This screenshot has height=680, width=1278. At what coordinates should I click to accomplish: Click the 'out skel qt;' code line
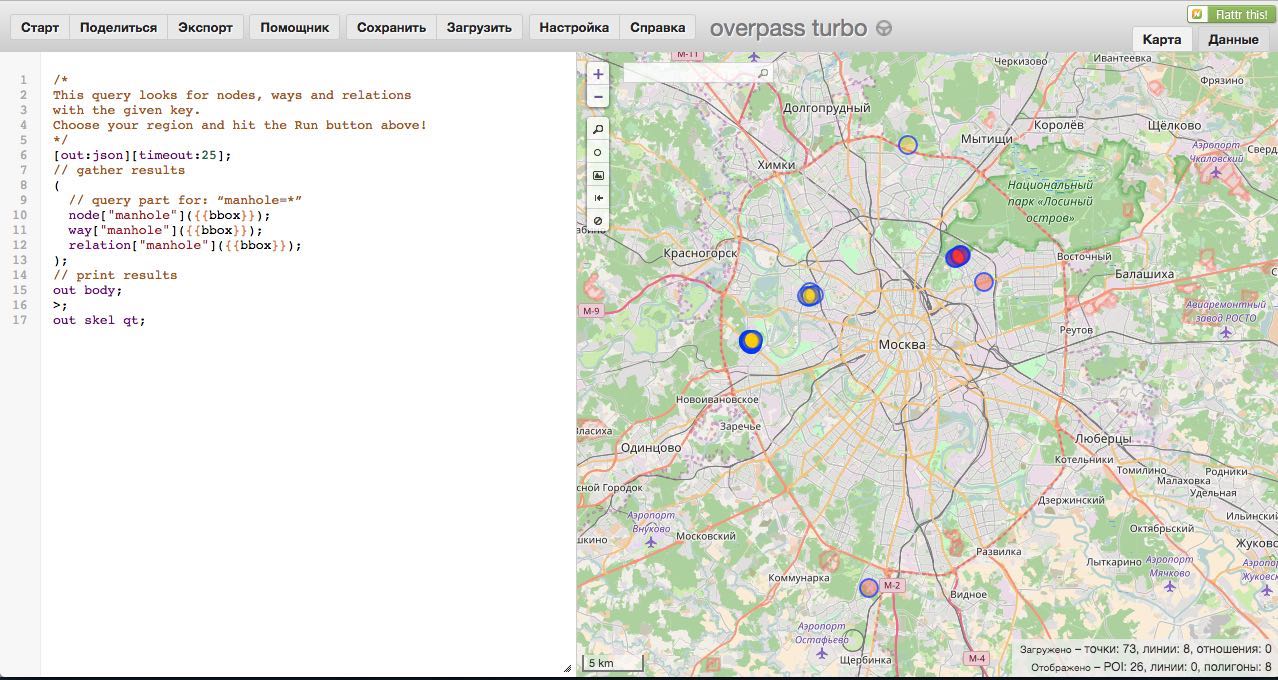99,320
